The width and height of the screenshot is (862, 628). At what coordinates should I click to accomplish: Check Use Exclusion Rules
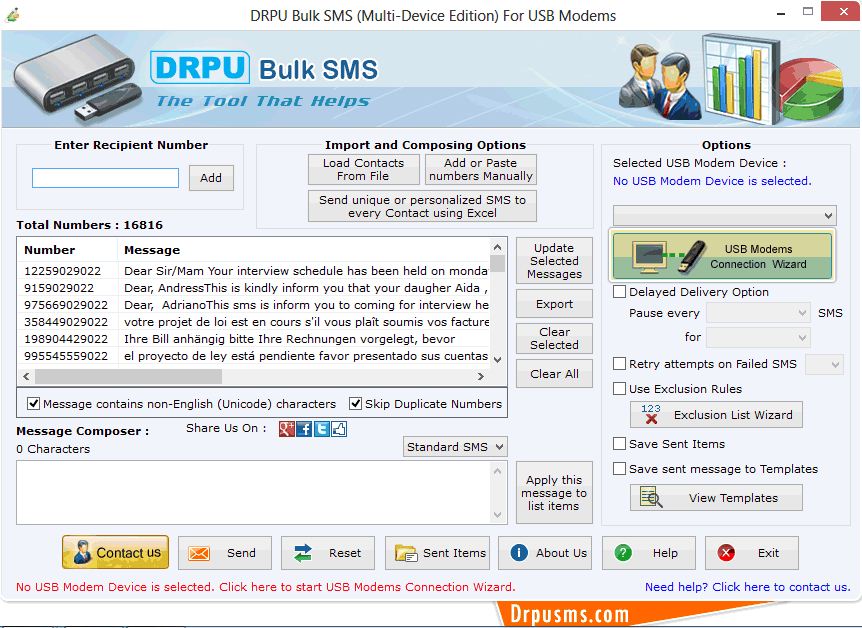620,389
